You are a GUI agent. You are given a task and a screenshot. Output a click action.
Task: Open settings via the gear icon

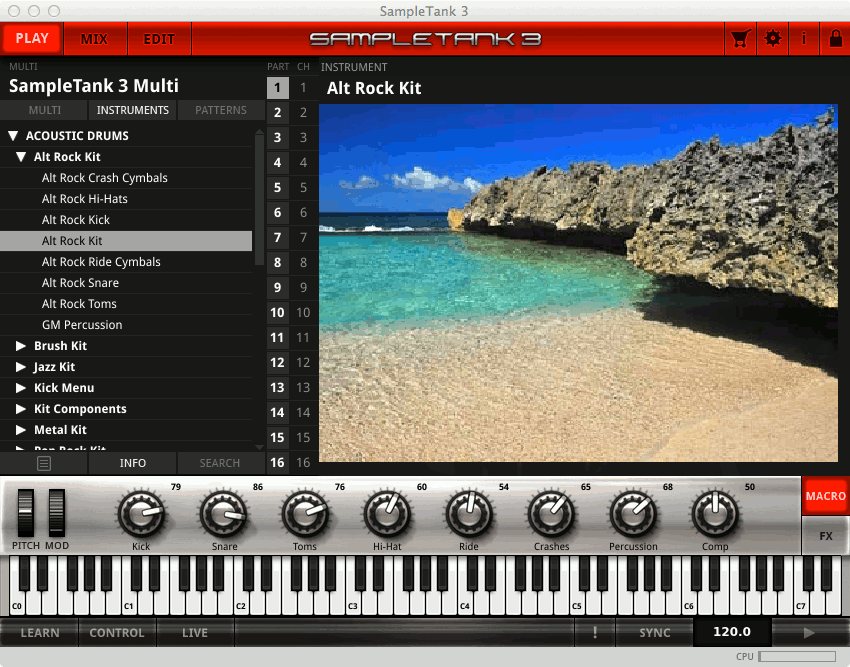click(772, 39)
